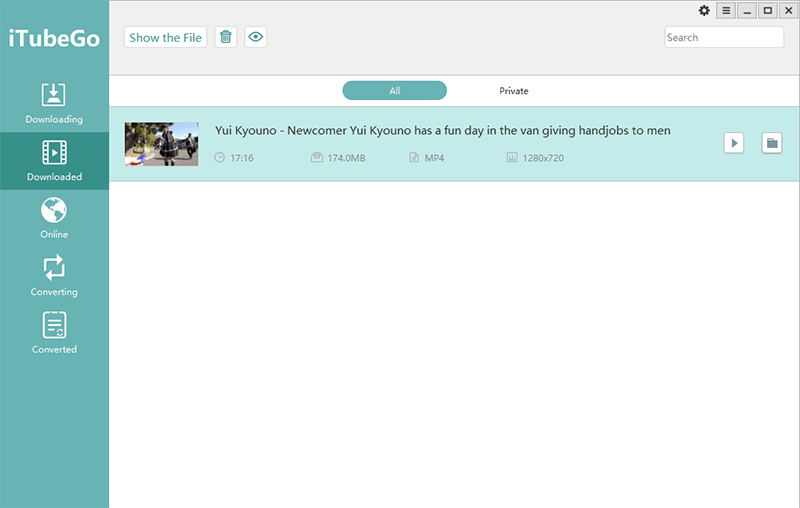Maximize the iTubeGo window
This screenshot has height=508, width=800.
coord(767,10)
